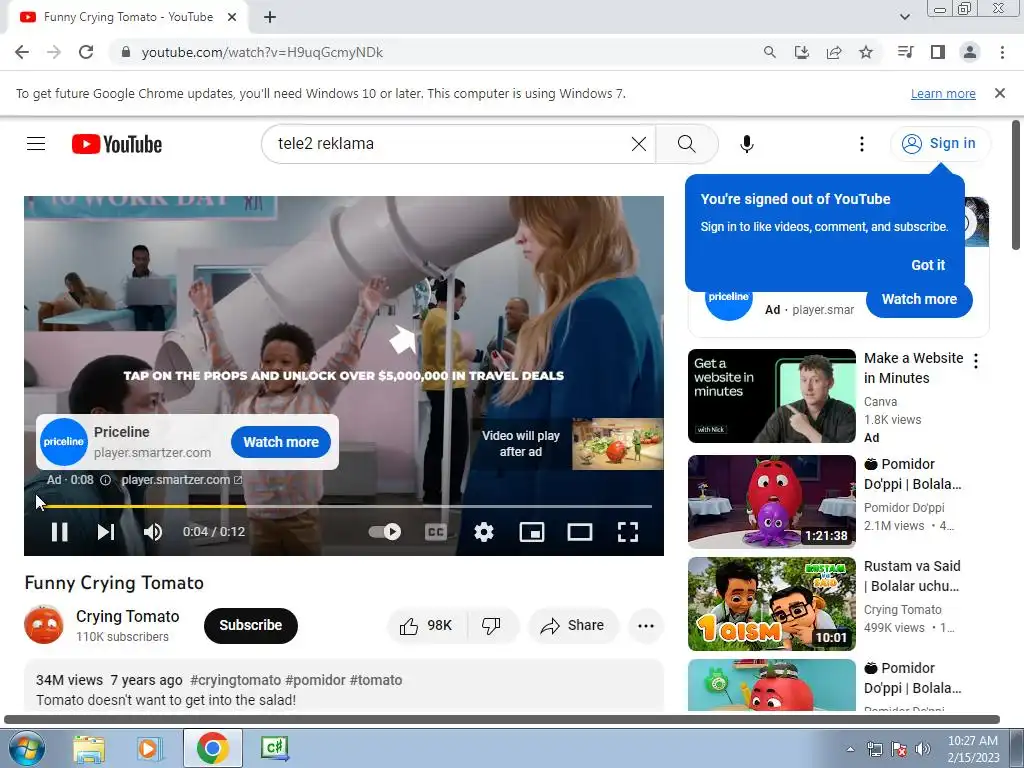1024x768 pixels.
Task: Click install/download page icon in address bar
Action: tap(801, 52)
